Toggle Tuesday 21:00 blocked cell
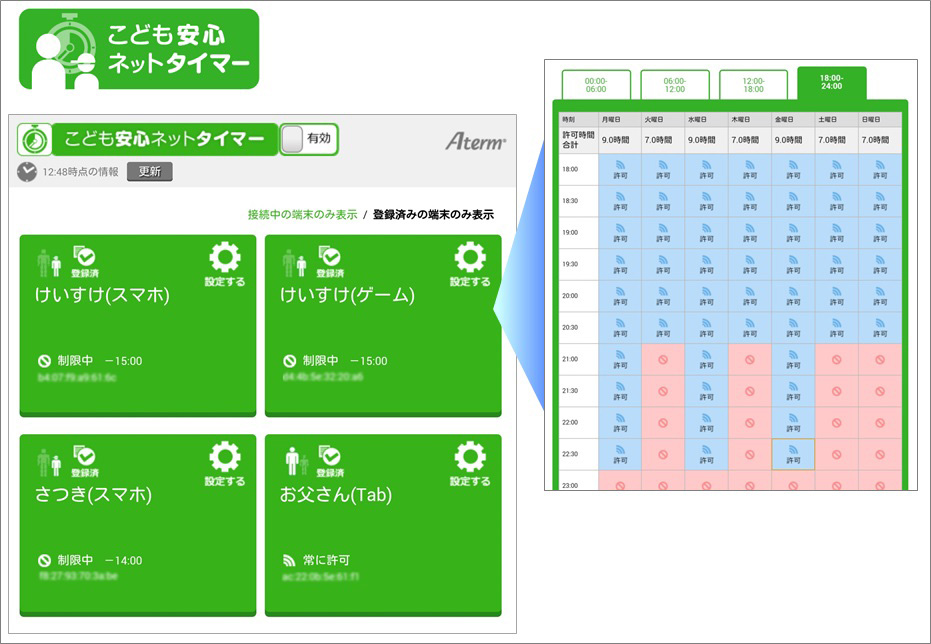The image size is (931, 644). (663, 360)
